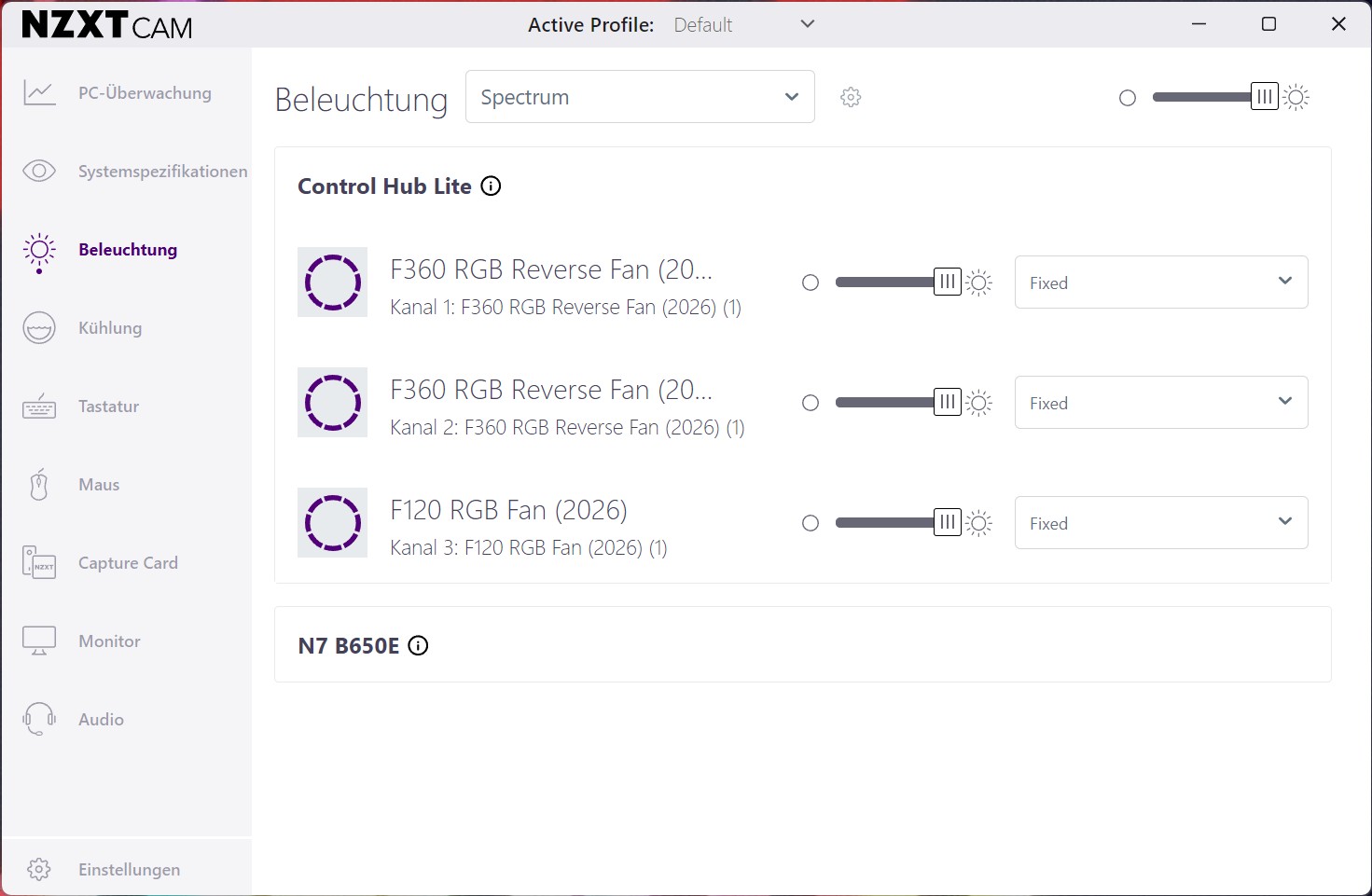Click 'Kanal 3: F120 RGB Fan' subtitle

click(x=529, y=548)
